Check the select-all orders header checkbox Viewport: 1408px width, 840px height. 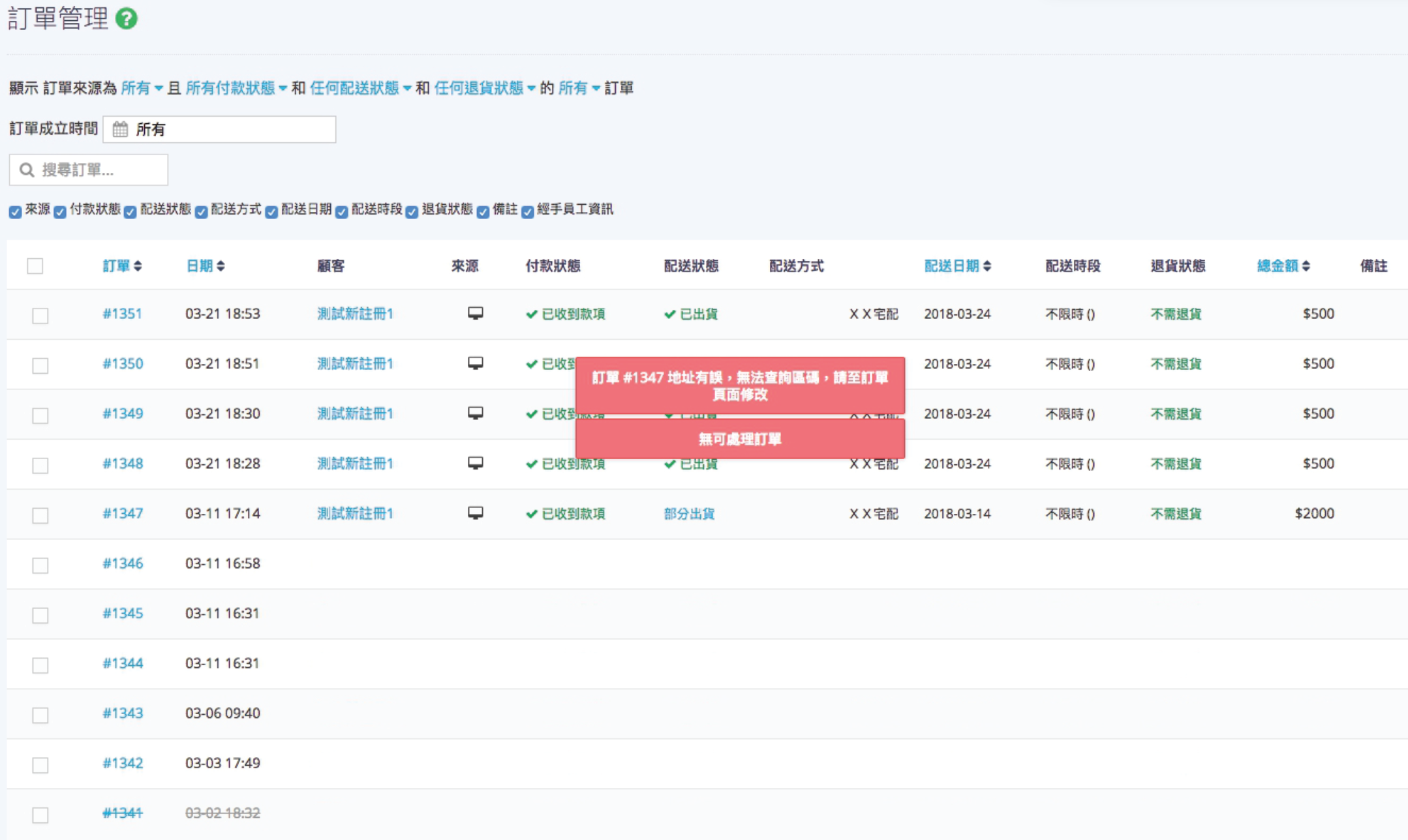click(x=35, y=266)
